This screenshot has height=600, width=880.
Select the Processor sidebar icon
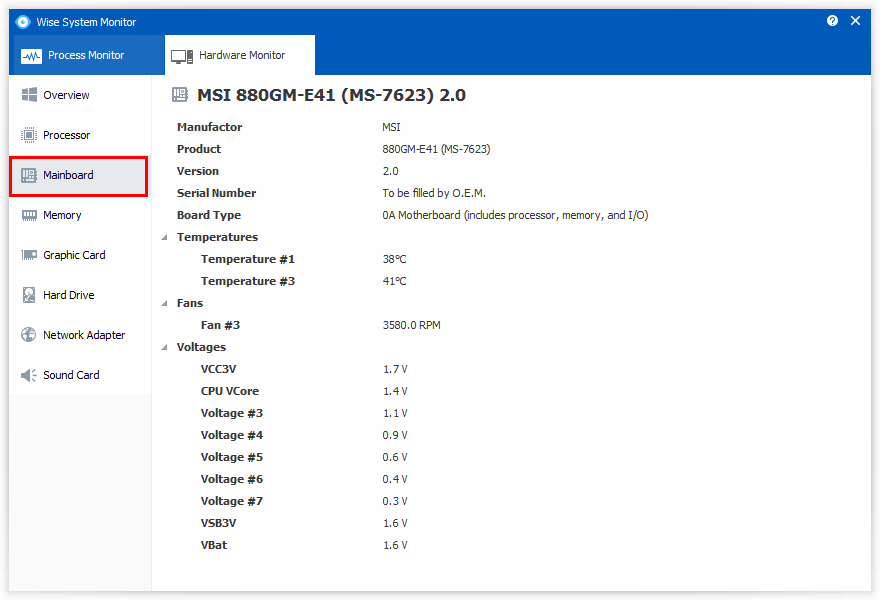28,135
